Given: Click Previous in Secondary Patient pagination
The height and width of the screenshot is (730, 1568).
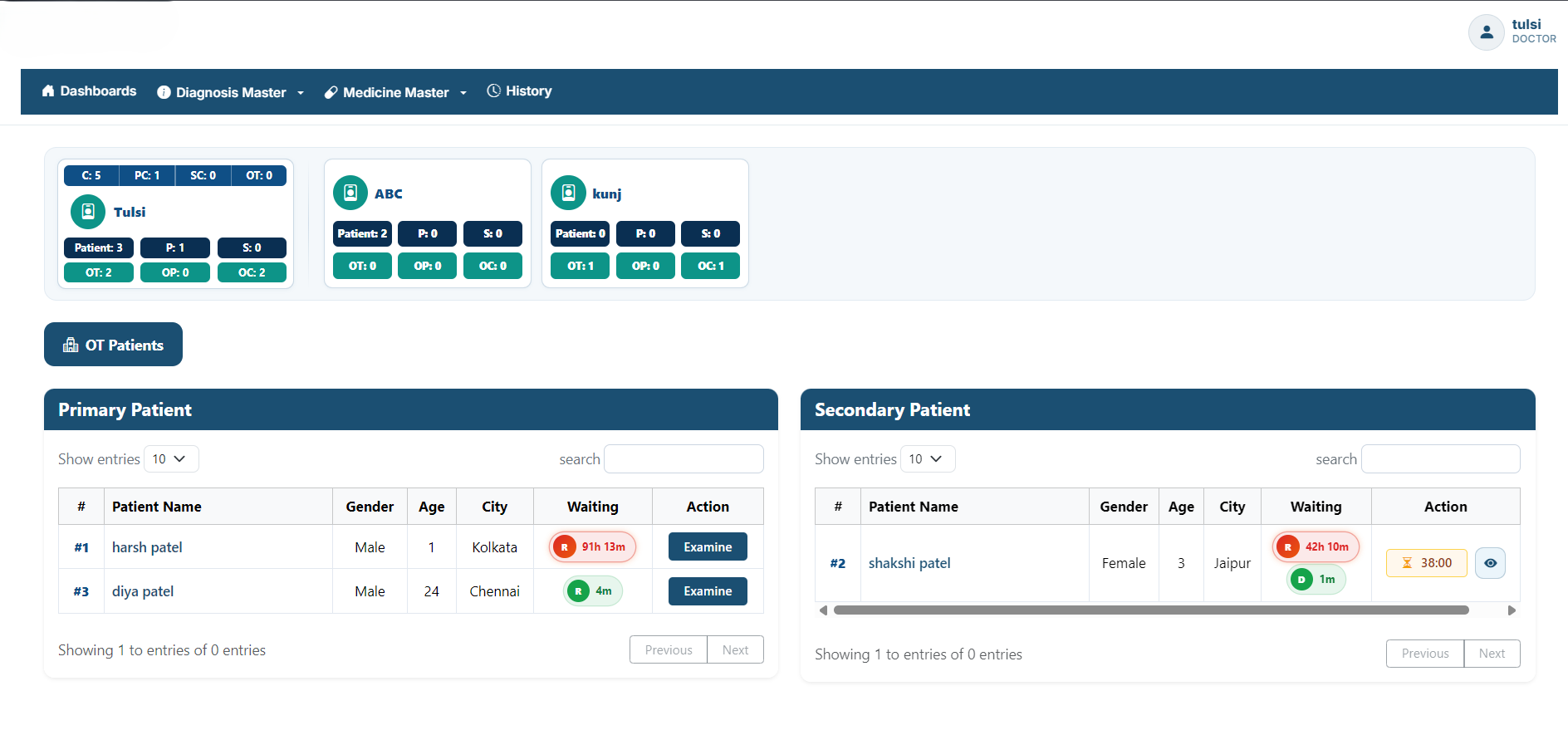Looking at the screenshot, I should 1425,654.
